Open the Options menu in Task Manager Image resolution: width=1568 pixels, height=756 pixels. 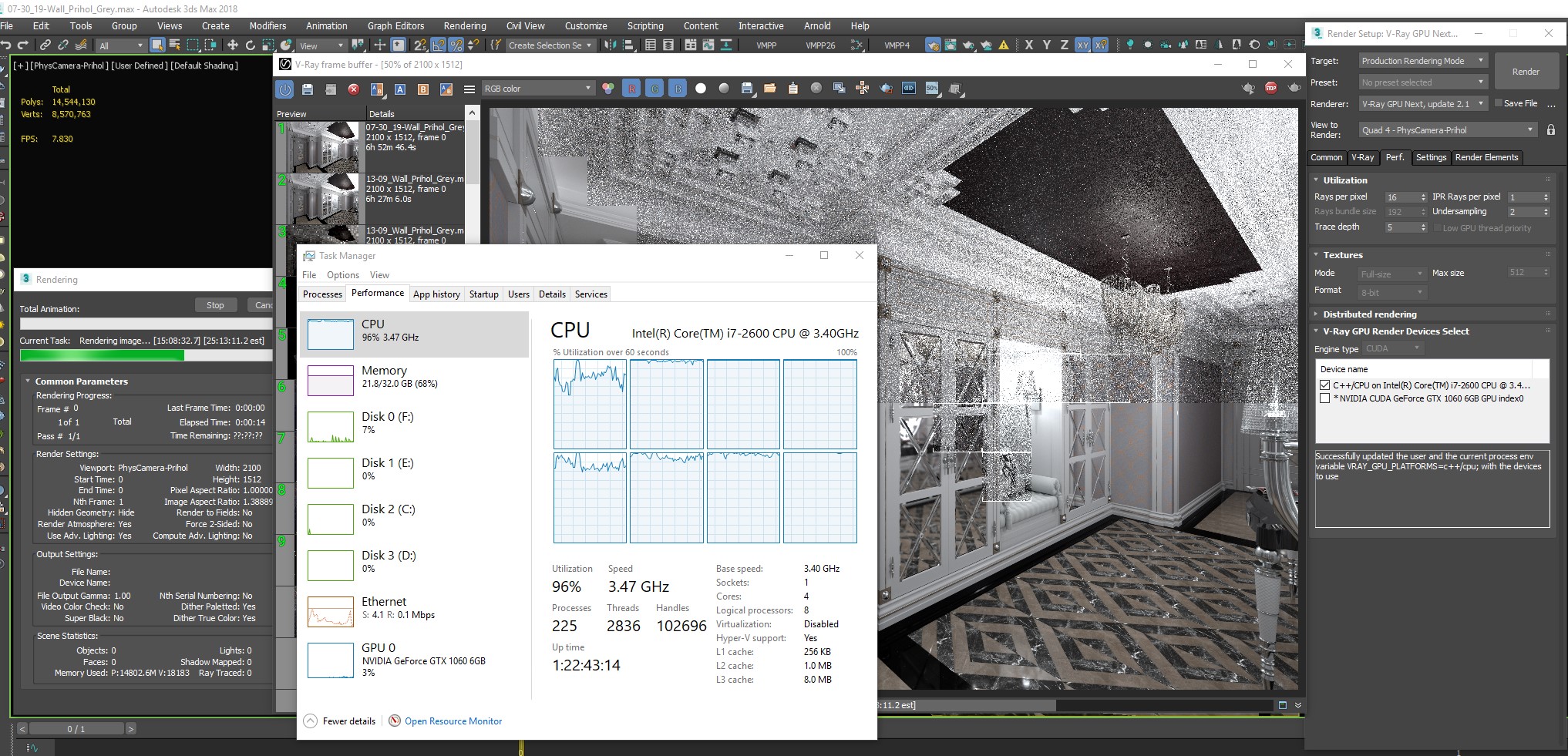[x=342, y=275]
